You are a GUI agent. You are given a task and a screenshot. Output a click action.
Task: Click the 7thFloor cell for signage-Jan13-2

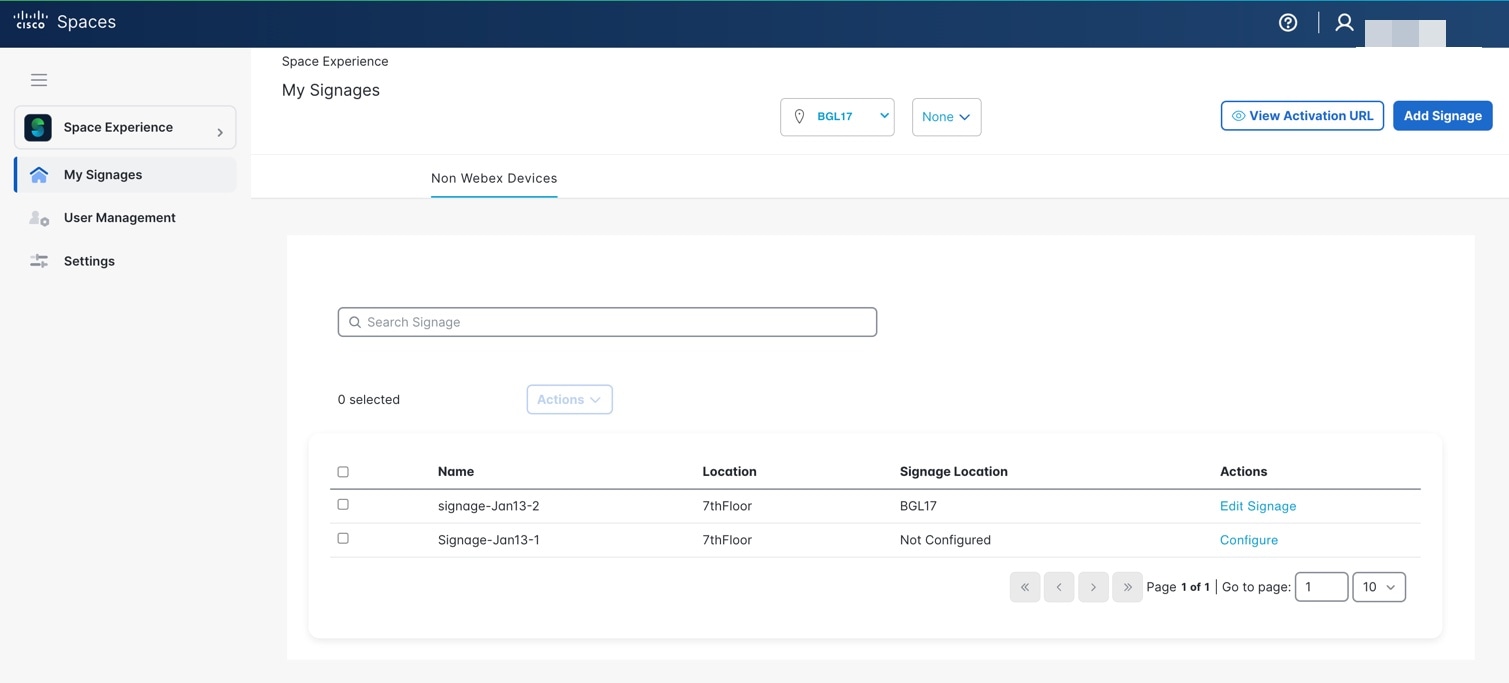(727, 506)
